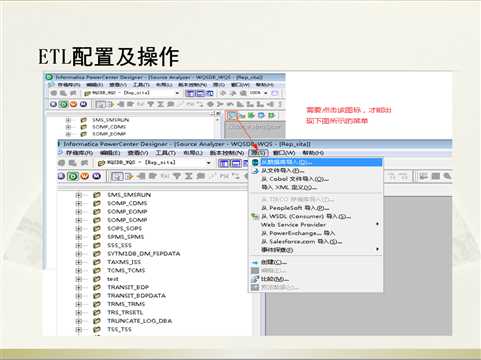Open WQSDB_WQS folder dropdown in back window
Viewport: 481px width, 360px height.
coord(177,93)
